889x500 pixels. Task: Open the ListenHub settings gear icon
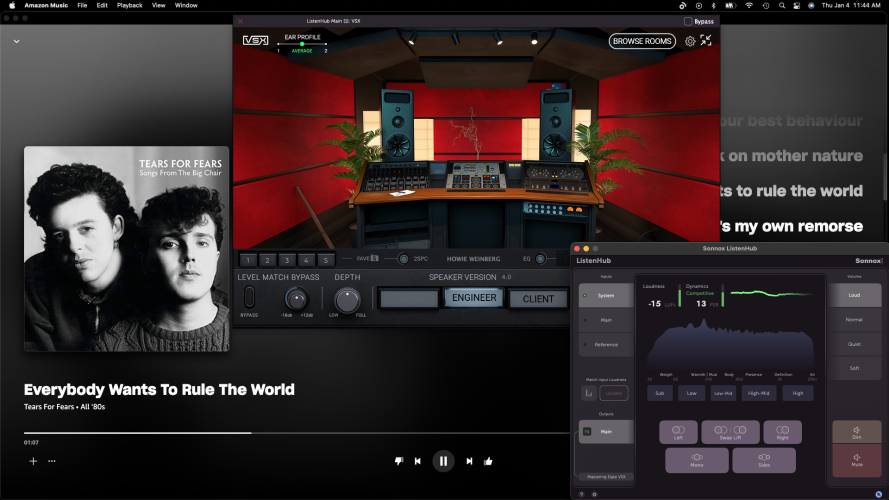[x=594, y=494]
